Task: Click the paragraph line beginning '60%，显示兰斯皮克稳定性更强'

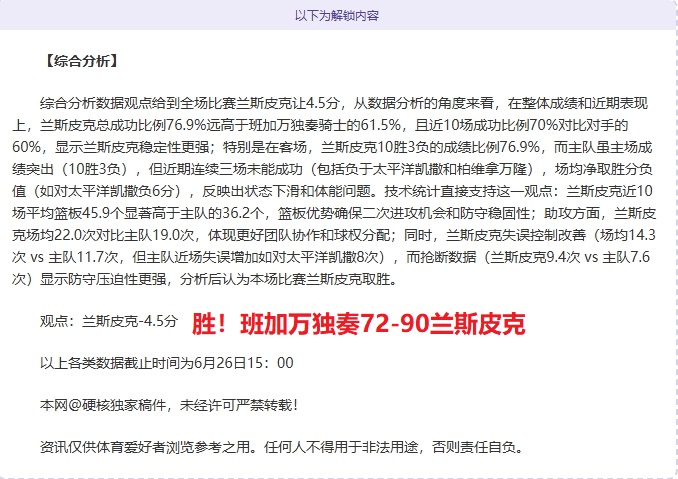Action: click(332, 147)
